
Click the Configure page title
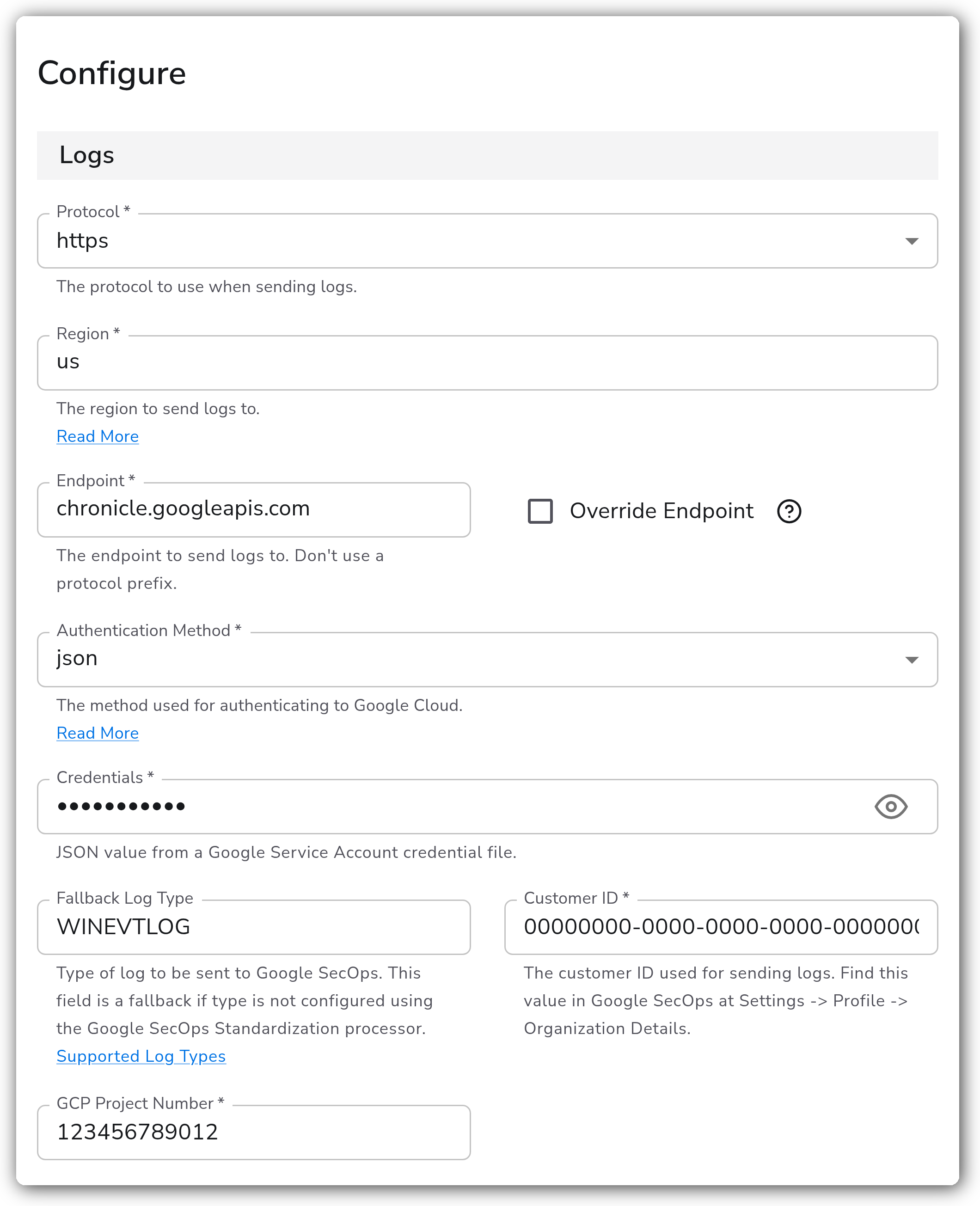tap(112, 74)
